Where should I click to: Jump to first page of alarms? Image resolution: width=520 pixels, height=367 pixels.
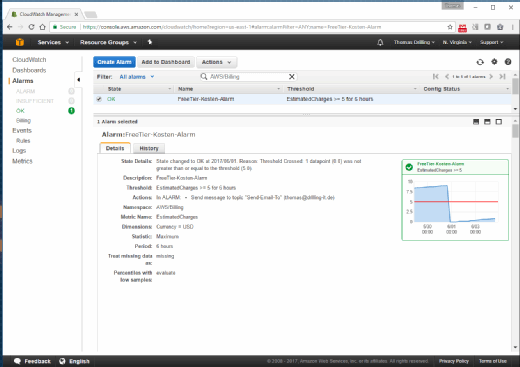(x=436, y=77)
